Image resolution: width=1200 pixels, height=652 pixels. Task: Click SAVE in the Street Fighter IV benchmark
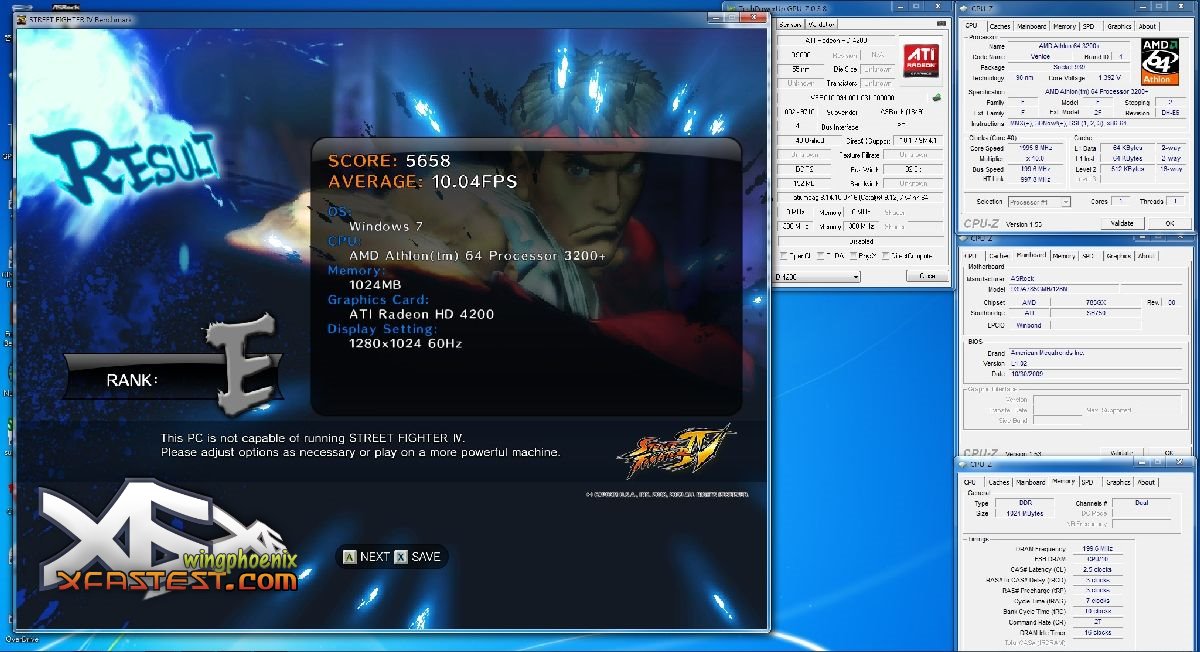[x=417, y=557]
